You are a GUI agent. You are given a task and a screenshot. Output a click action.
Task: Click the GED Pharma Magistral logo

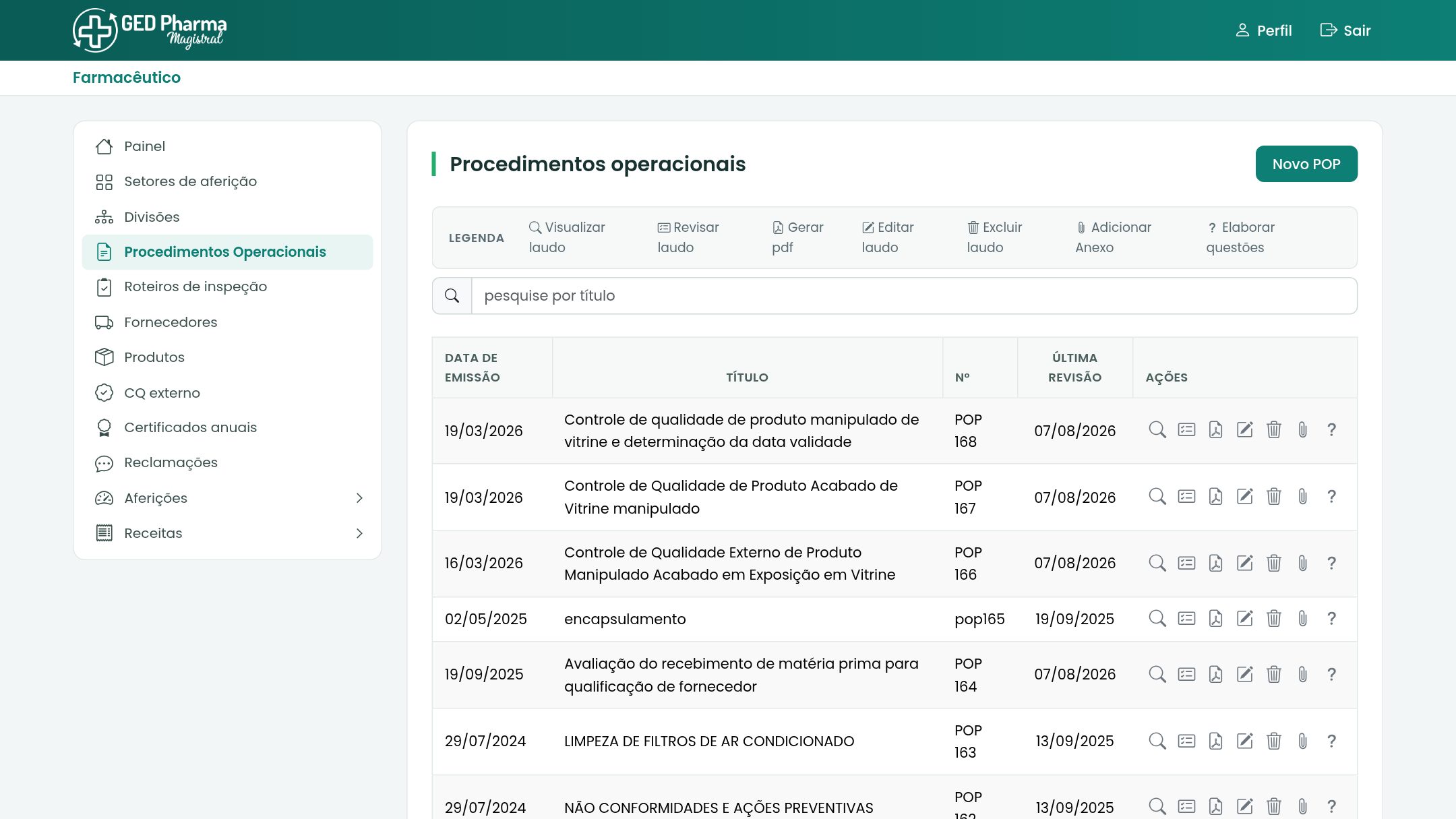[x=149, y=30]
